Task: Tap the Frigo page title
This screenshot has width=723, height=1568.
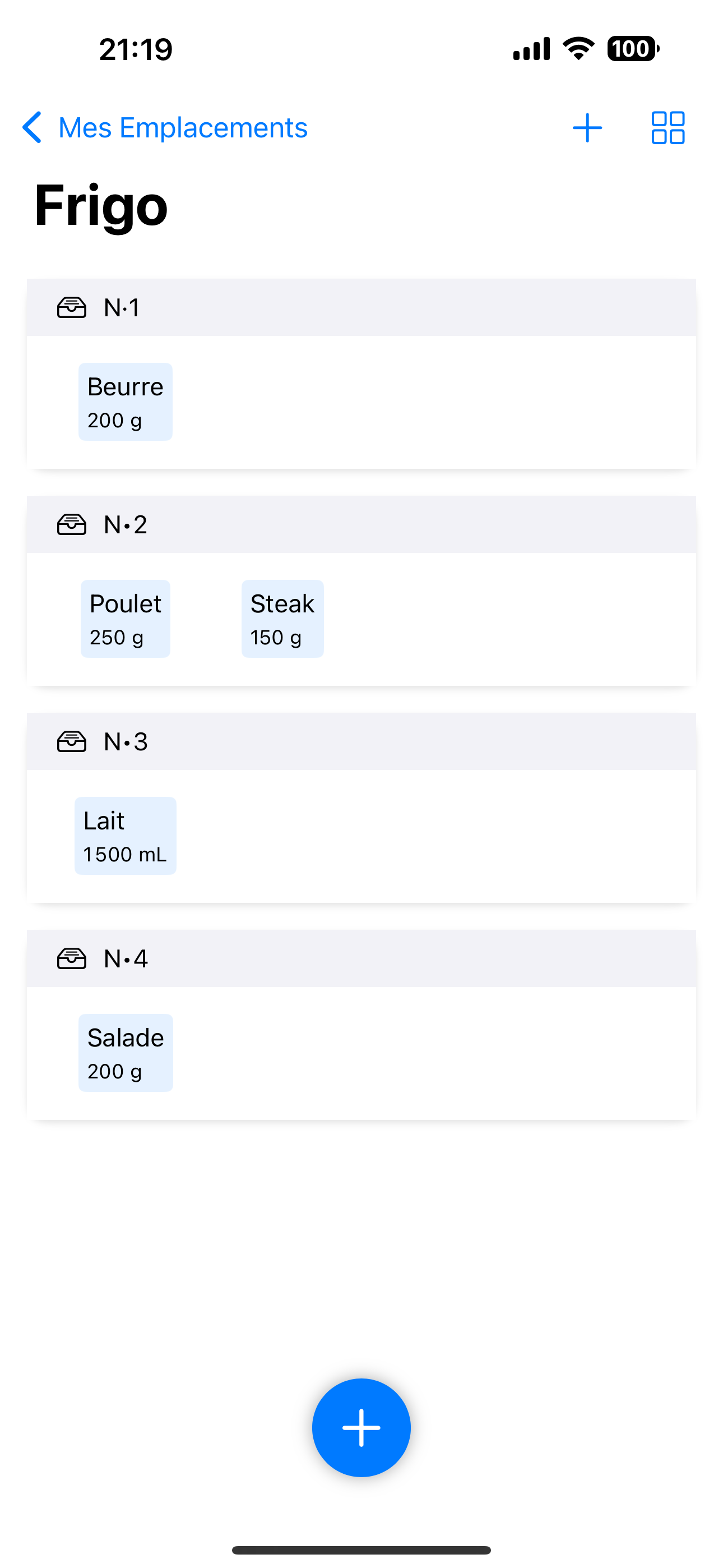Action: click(x=101, y=206)
